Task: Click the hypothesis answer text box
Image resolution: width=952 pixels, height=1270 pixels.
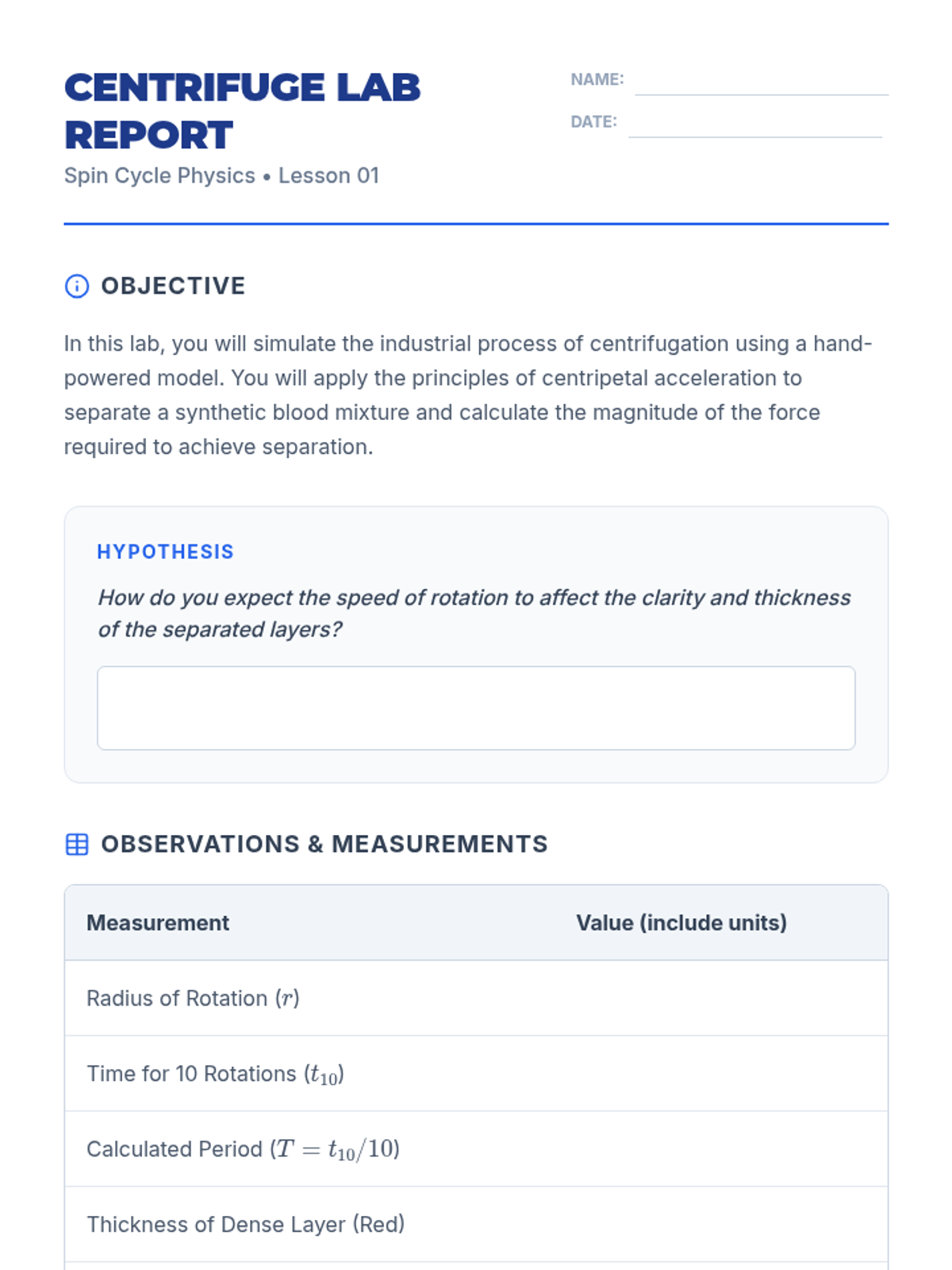Action: (x=476, y=708)
